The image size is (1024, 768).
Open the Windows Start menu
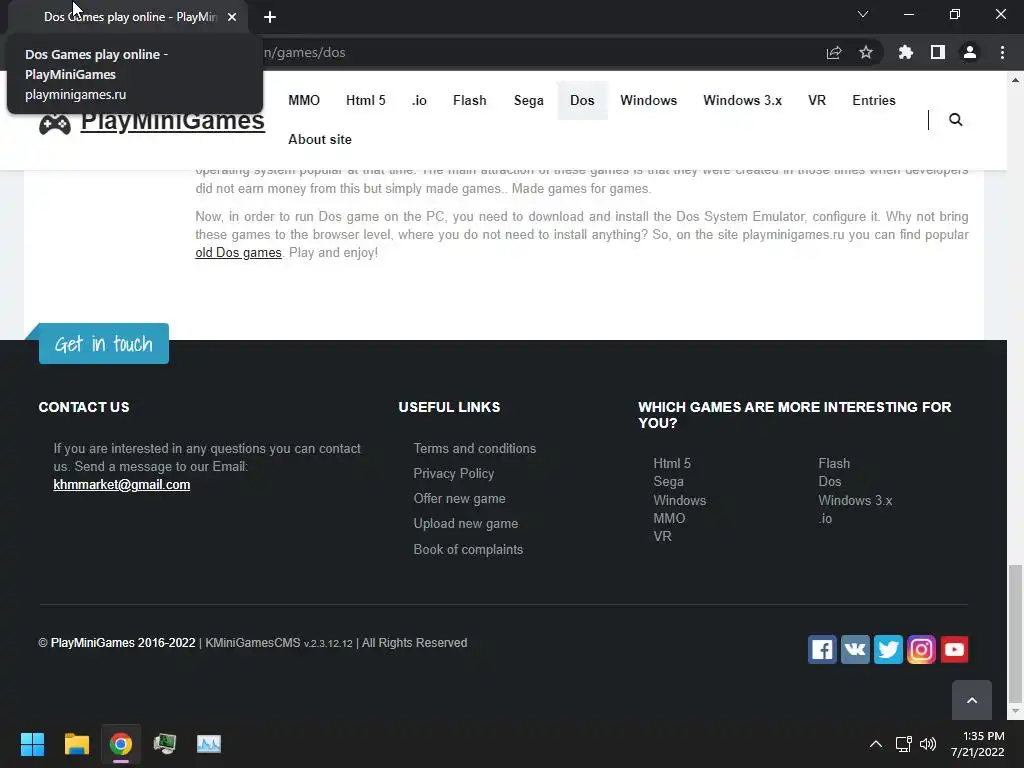tap(32, 744)
